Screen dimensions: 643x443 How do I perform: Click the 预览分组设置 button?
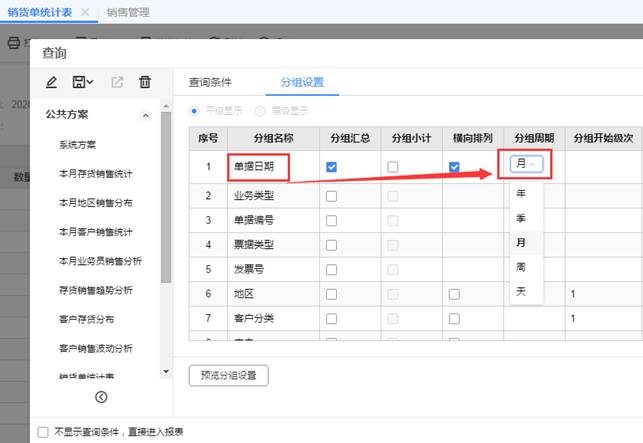click(228, 376)
